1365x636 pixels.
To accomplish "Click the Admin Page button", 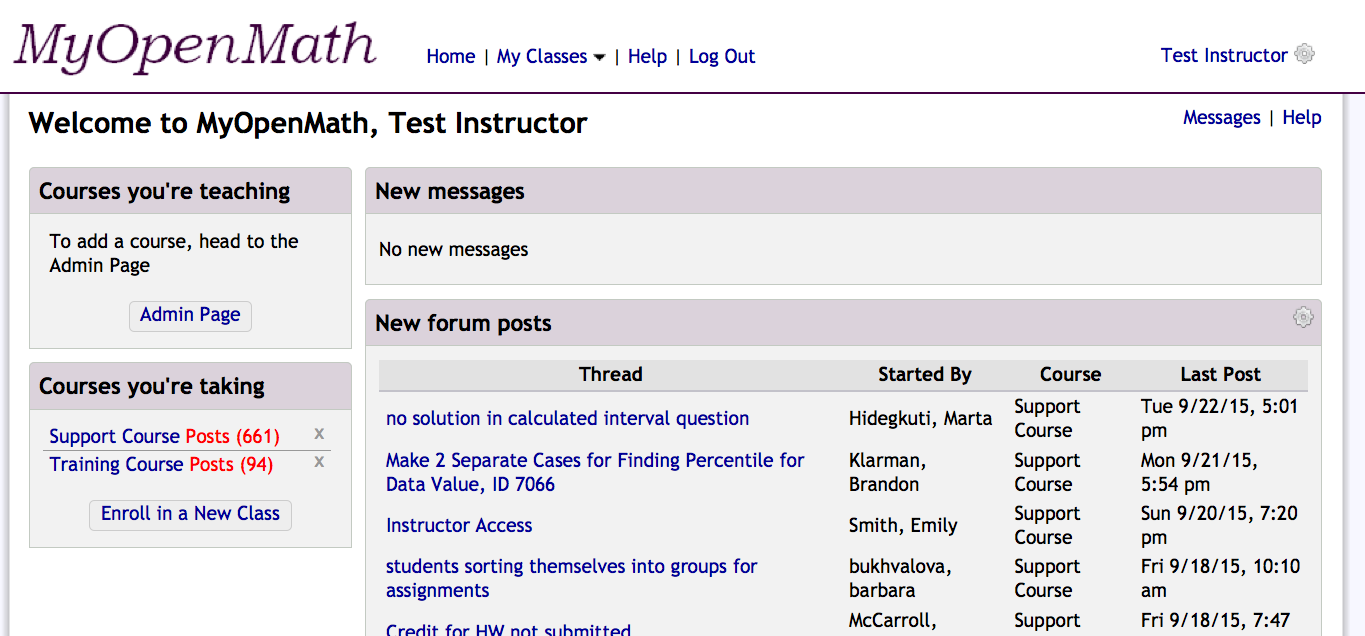I will coord(190,315).
